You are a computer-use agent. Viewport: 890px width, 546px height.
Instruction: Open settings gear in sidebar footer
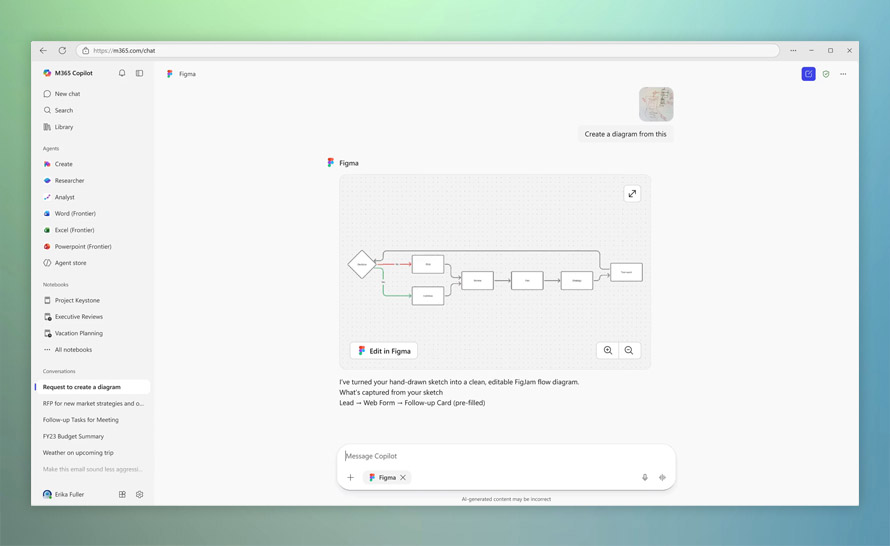pos(140,494)
